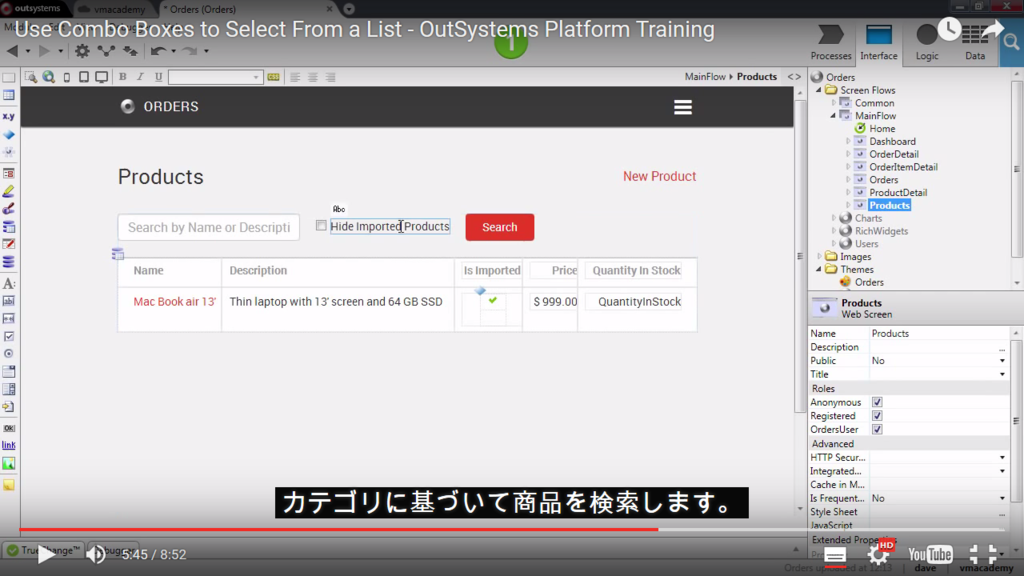Image resolution: width=1024 pixels, height=576 pixels.
Task: Select the Text A widget tool
Action: 8,283
